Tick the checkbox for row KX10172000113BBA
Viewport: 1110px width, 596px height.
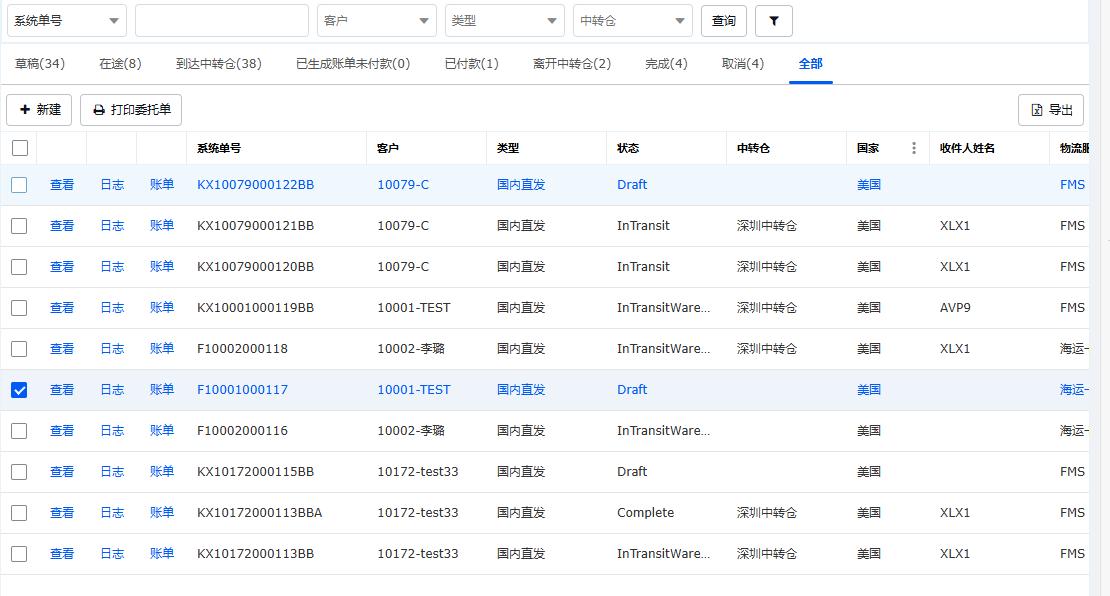[x=19, y=513]
